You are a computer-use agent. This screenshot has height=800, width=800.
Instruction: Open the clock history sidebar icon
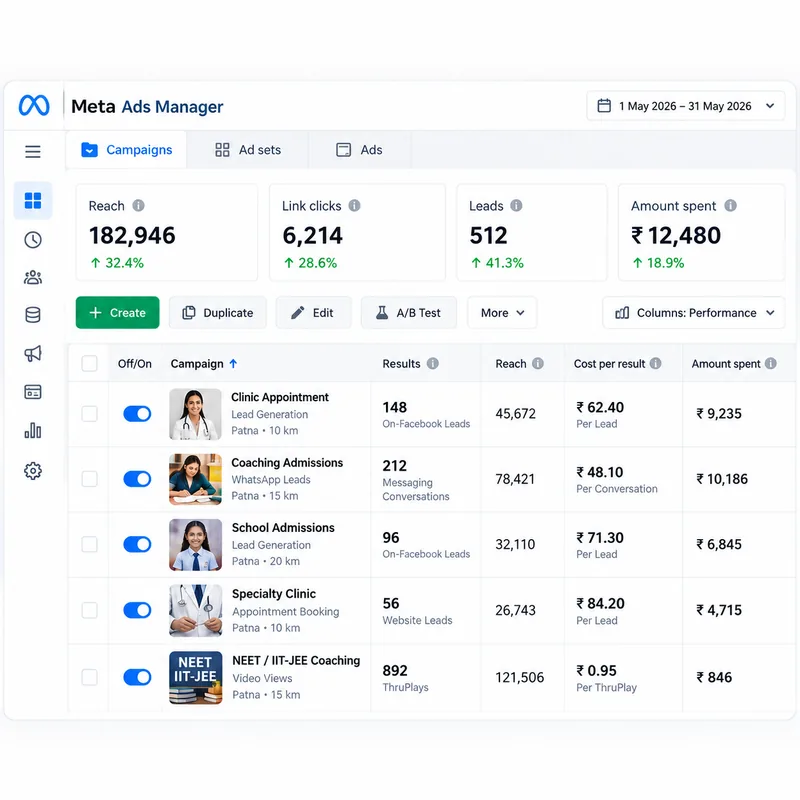point(33,239)
